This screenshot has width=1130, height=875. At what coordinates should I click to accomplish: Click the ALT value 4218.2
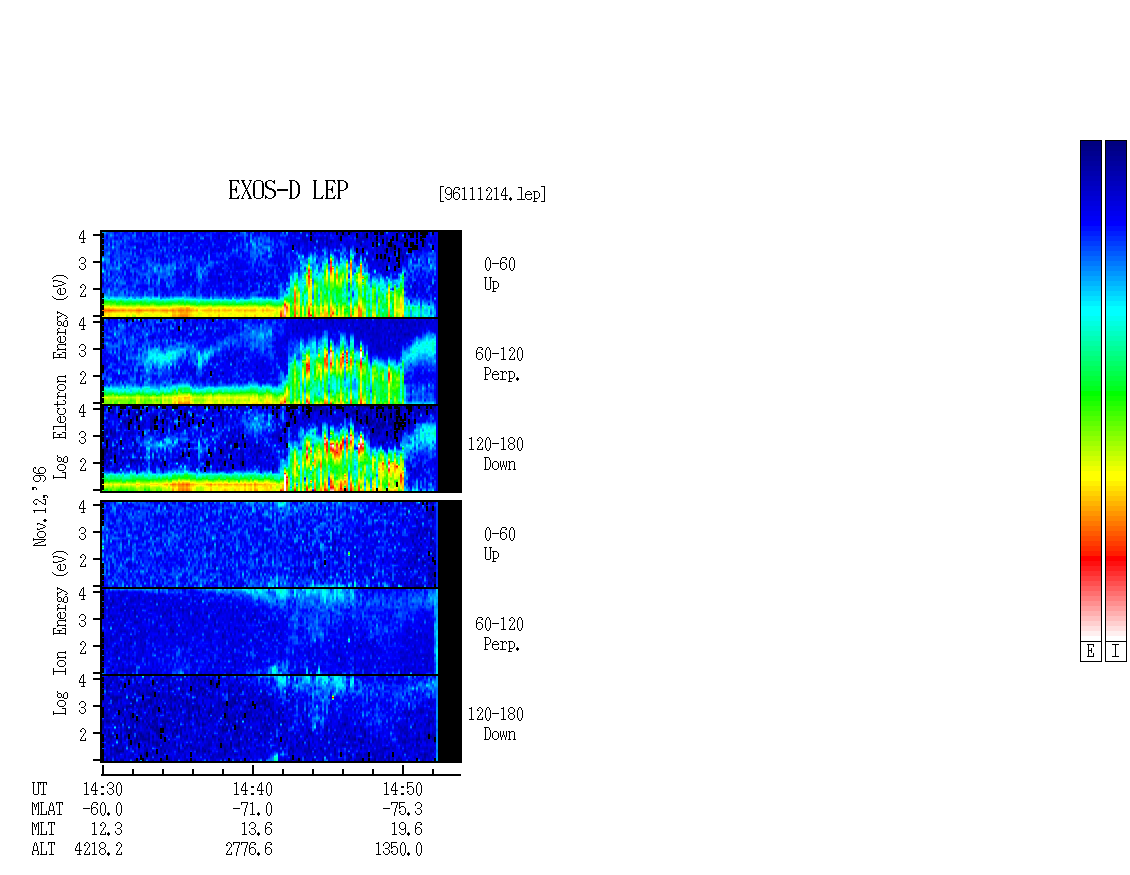[99, 850]
